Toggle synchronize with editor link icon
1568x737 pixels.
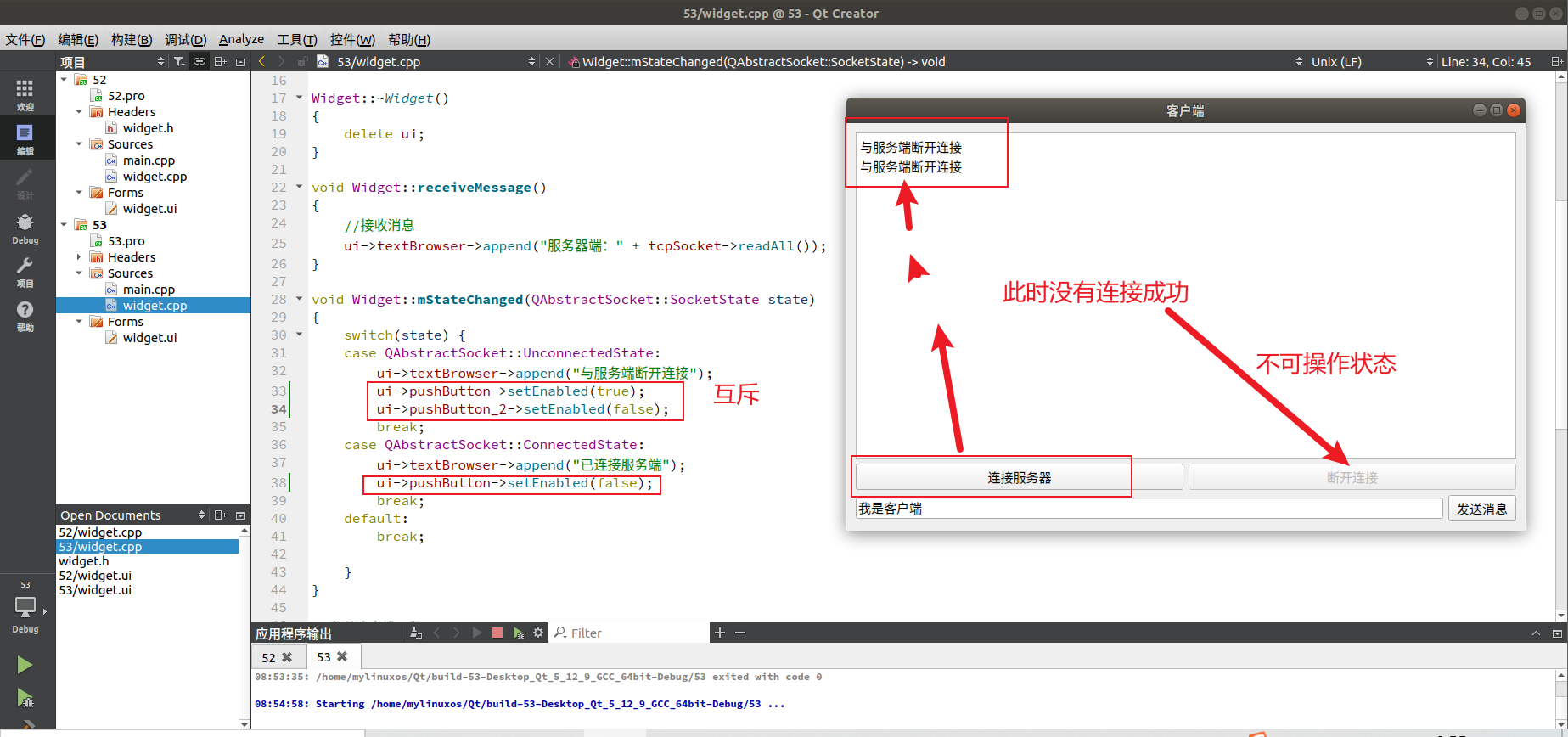[x=200, y=61]
